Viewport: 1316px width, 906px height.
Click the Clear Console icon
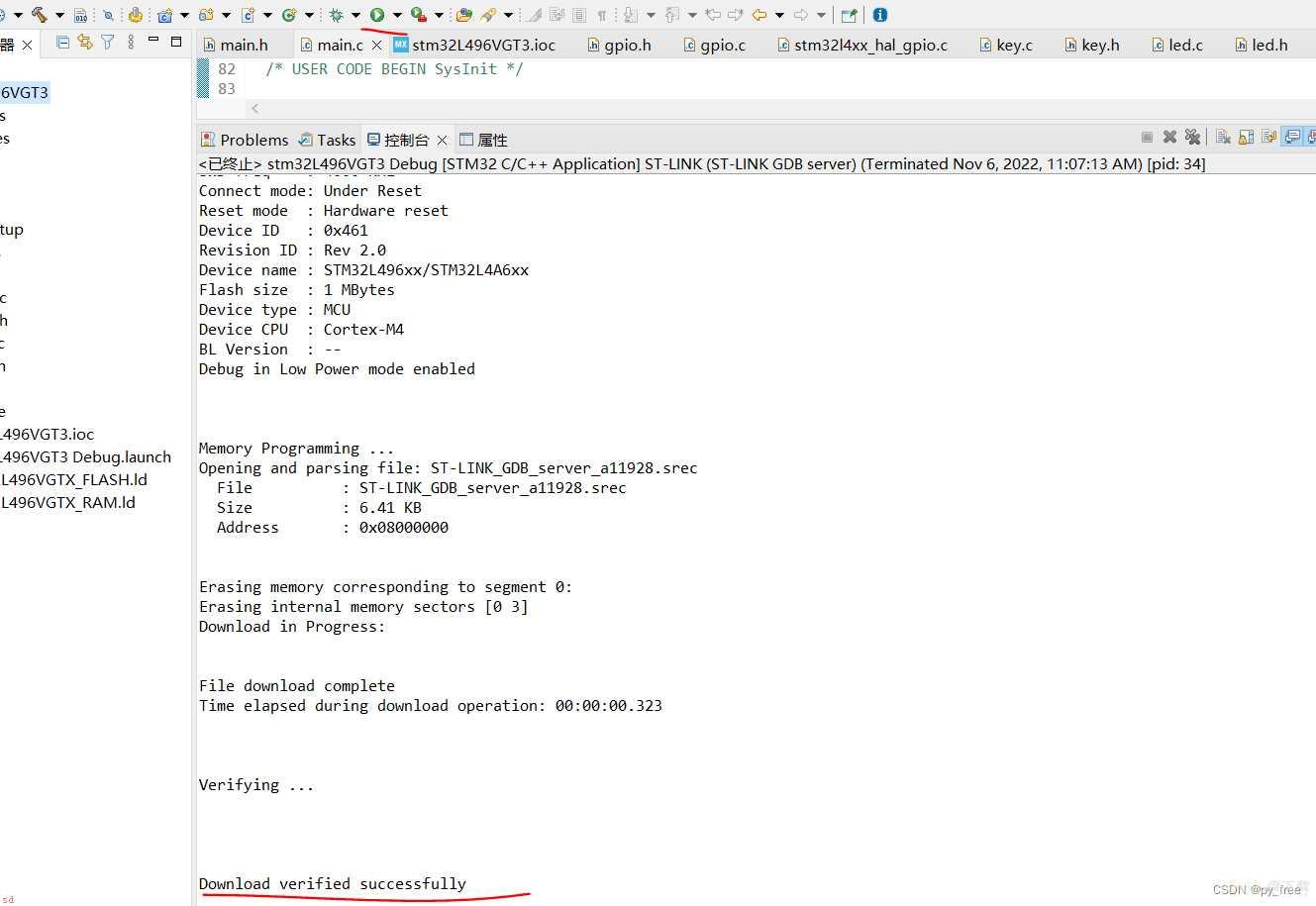pos(1223,138)
